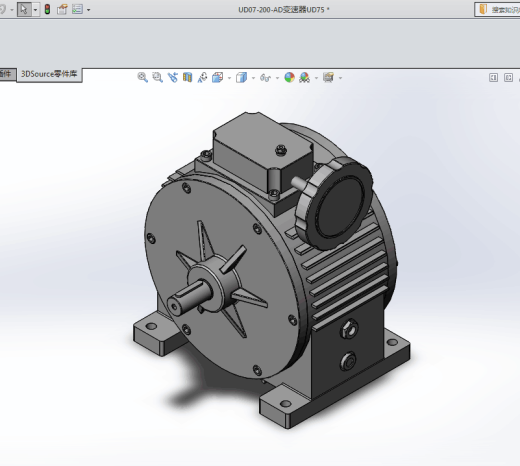Image resolution: width=520 pixels, height=466 pixels.
Task: Click the Previous View icon
Action: (x=173, y=77)
